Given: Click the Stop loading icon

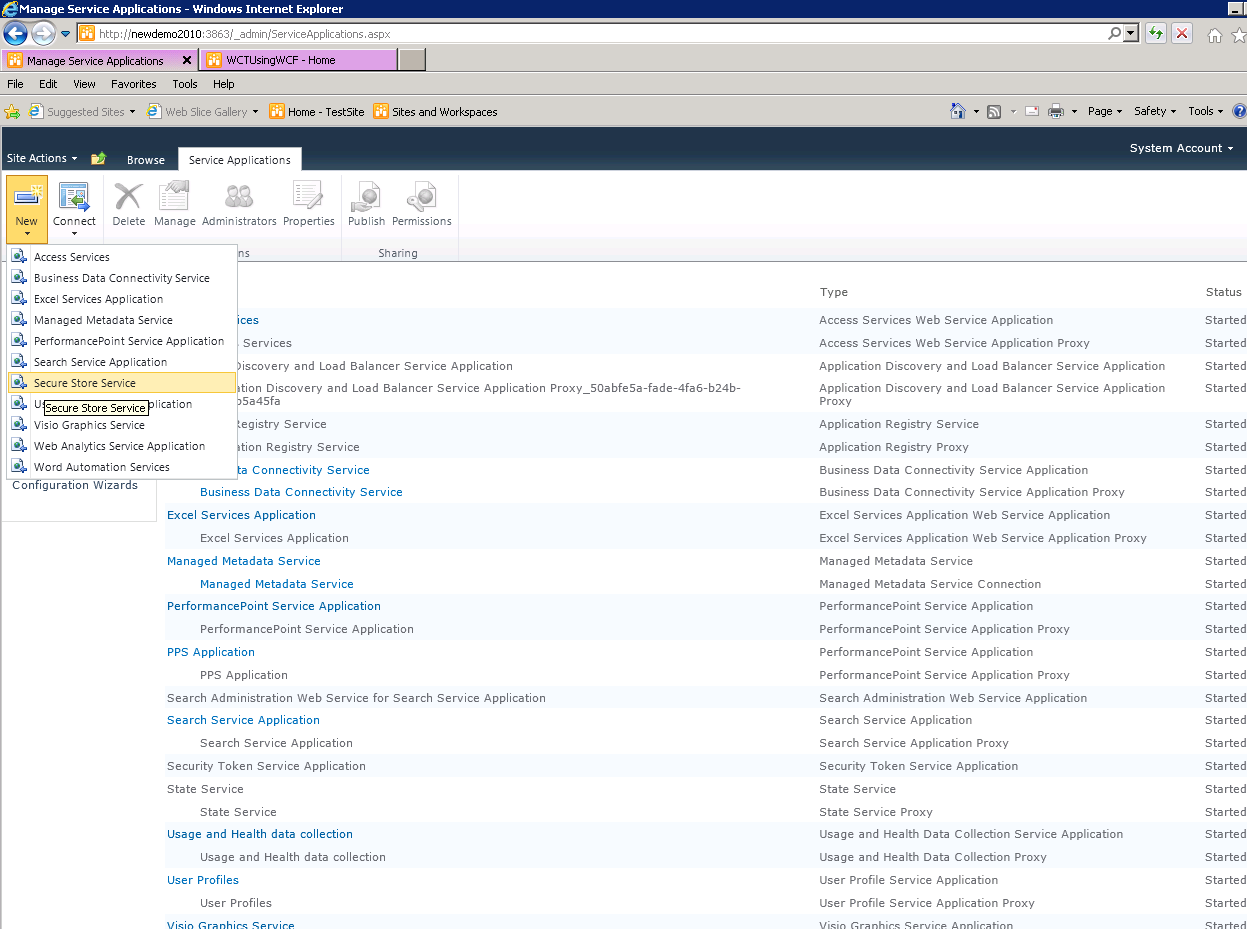Looking at the screenshot, I should point(1182,33).
